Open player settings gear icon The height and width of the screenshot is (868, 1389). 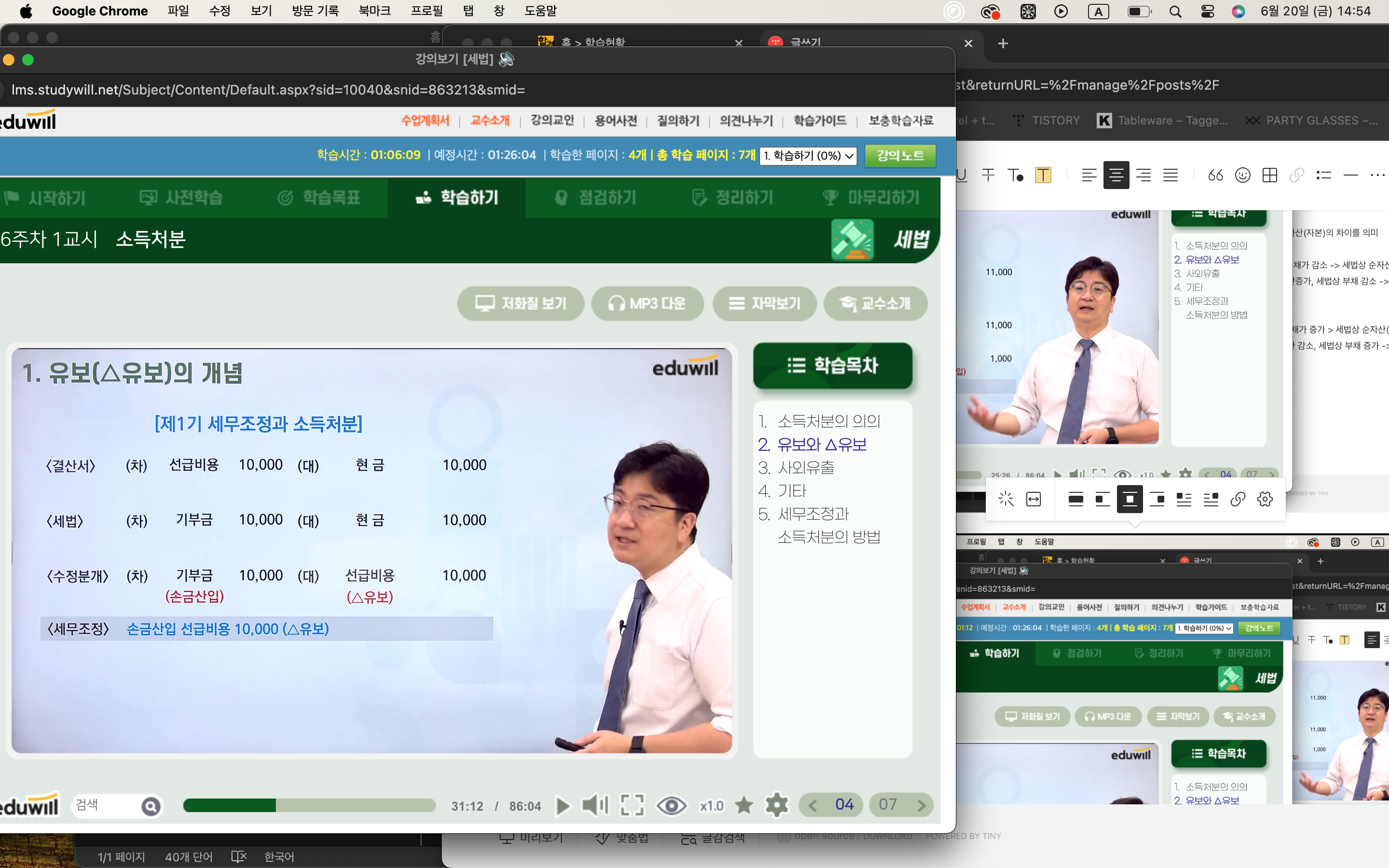tap(776, 805)
